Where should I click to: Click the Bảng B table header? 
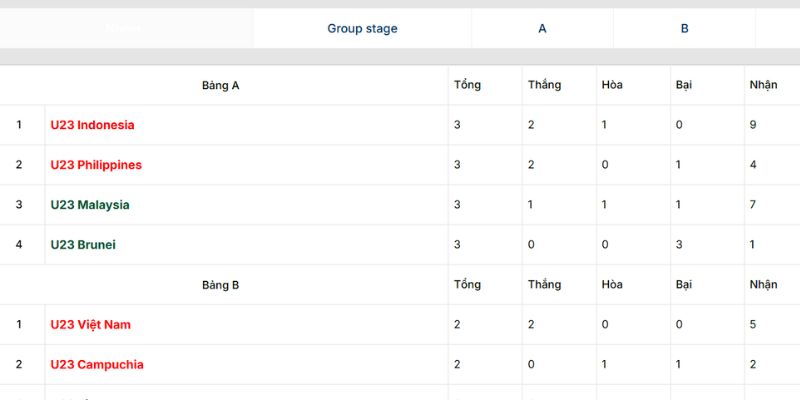[221, 285]
